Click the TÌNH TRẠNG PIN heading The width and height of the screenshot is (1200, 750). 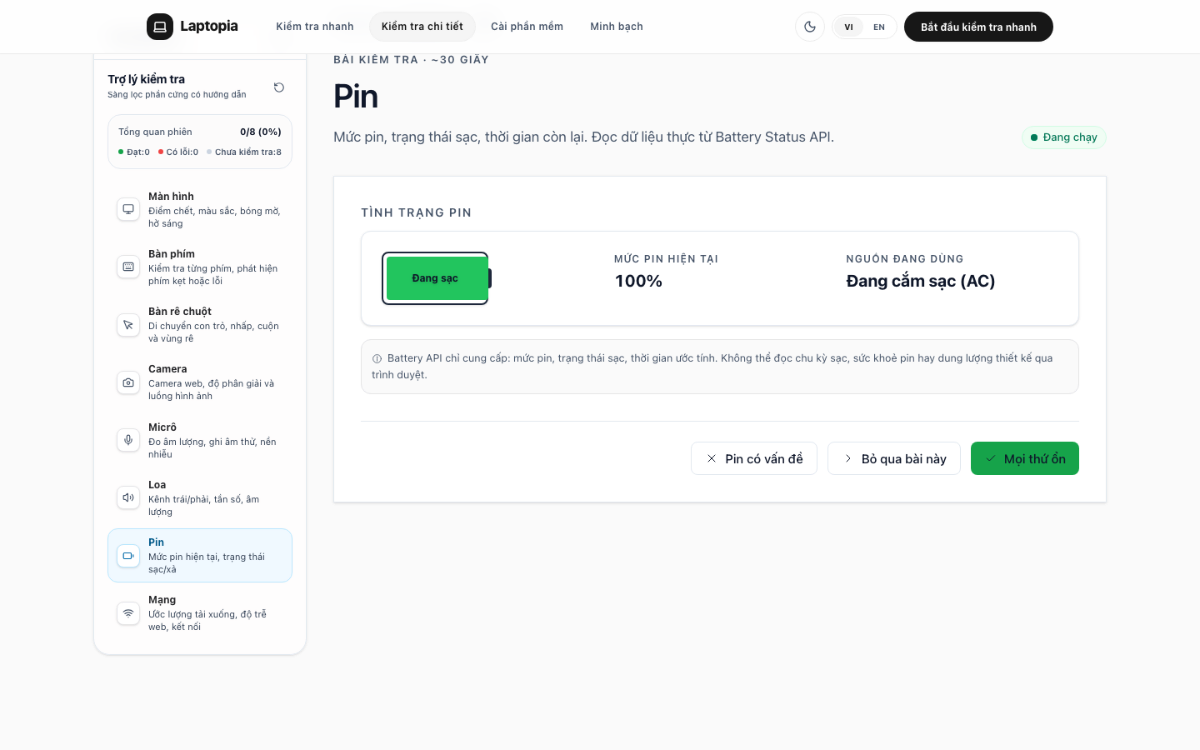pos(416,213)
